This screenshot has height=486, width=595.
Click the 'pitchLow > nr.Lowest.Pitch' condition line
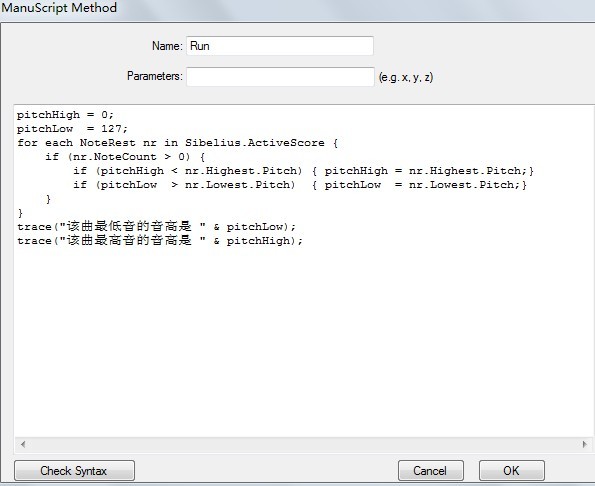(x=300, y=185)
